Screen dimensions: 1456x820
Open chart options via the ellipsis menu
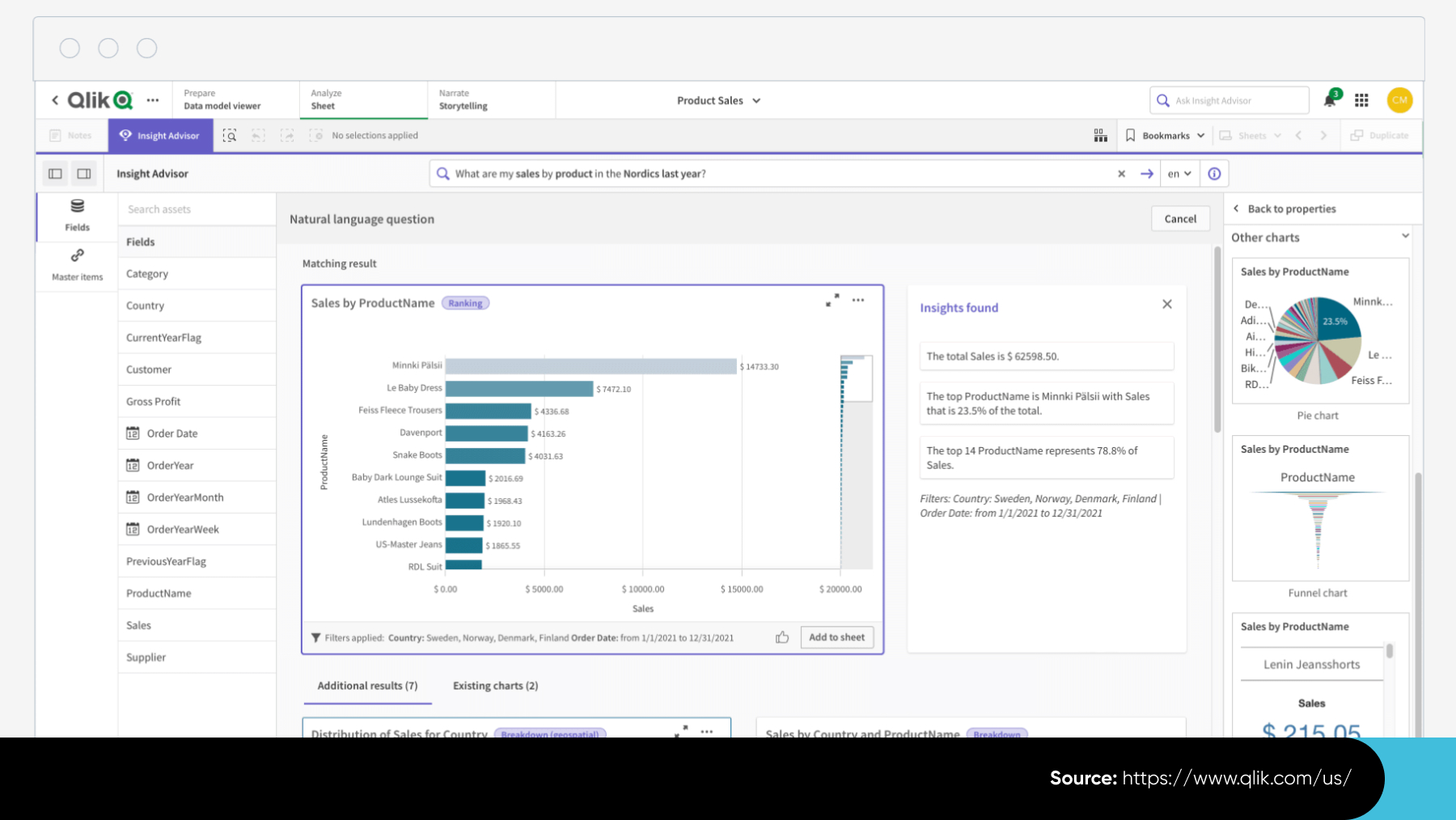coord(858,300)
